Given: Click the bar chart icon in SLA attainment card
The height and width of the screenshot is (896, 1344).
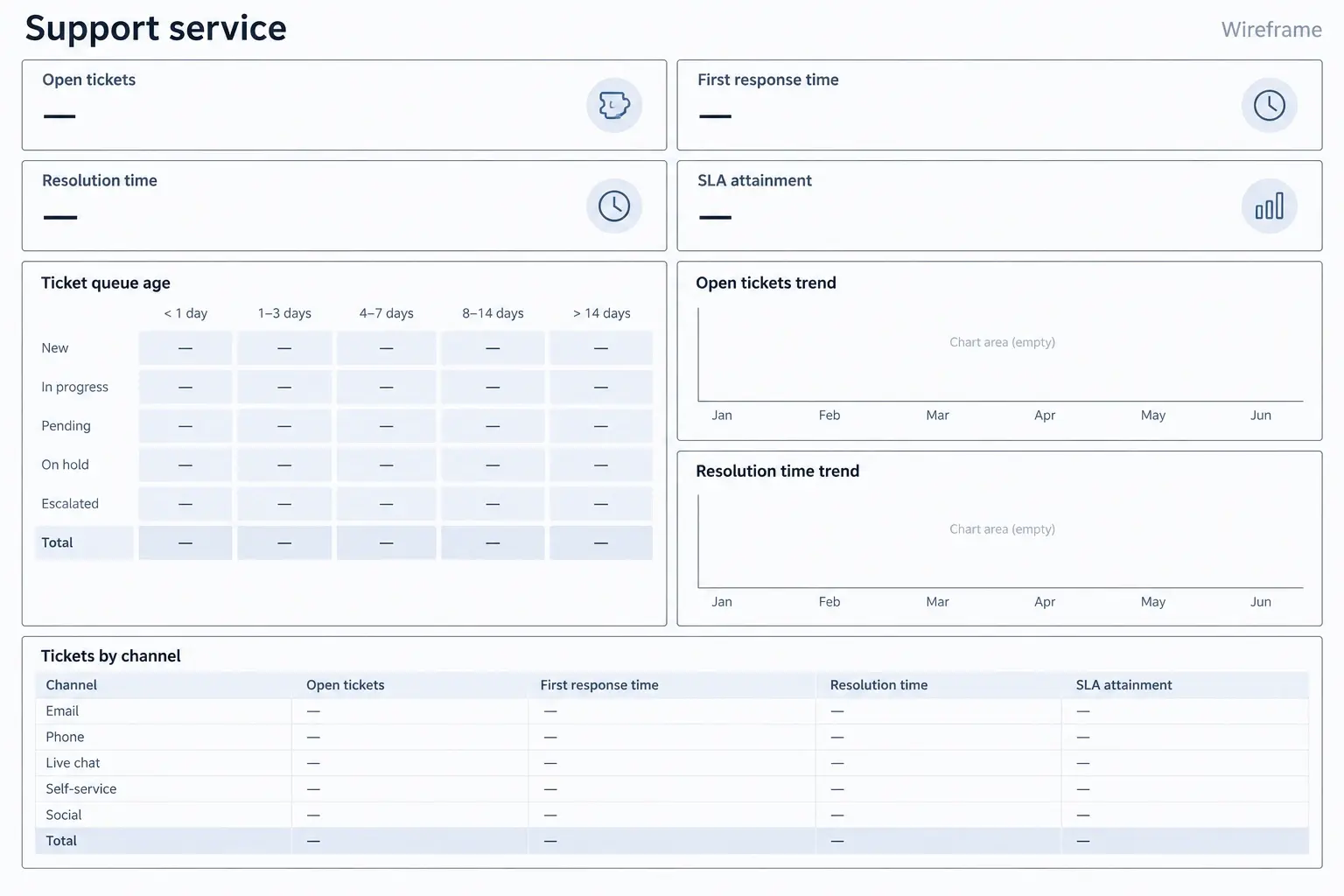Looking at the screenshot, I should (x=1269, y=206).
